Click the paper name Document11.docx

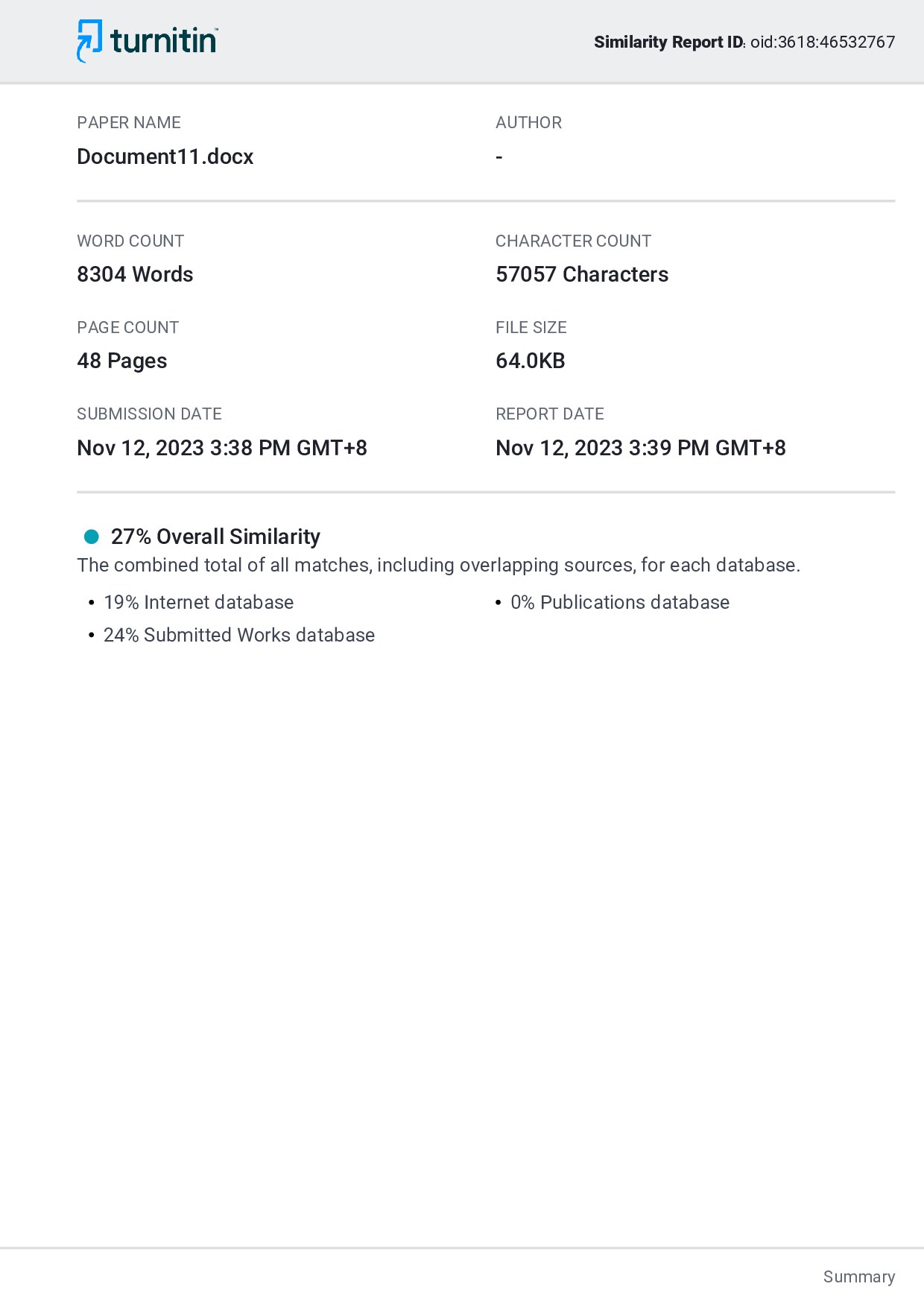pyautogui.click(x=165, y=156)
